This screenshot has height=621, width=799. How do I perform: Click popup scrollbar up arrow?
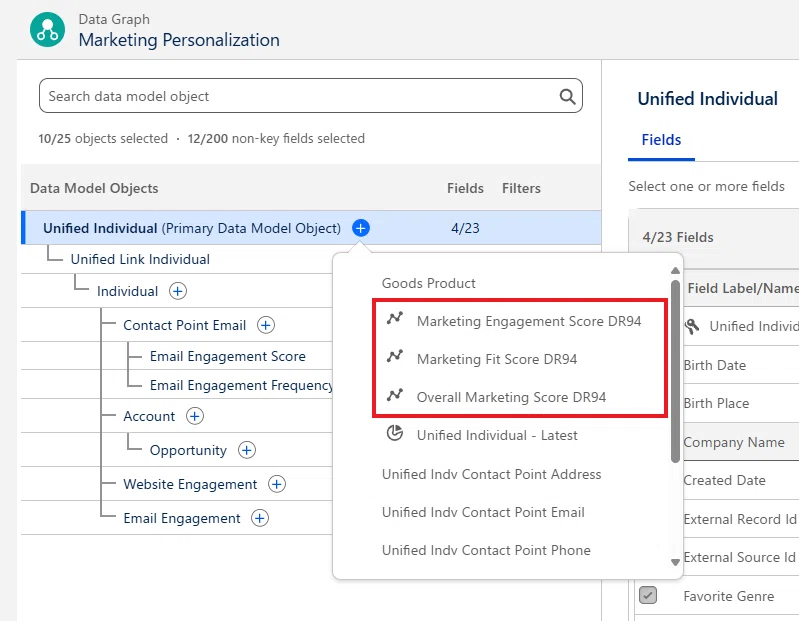pyautogui.click(x=675, y=271)
